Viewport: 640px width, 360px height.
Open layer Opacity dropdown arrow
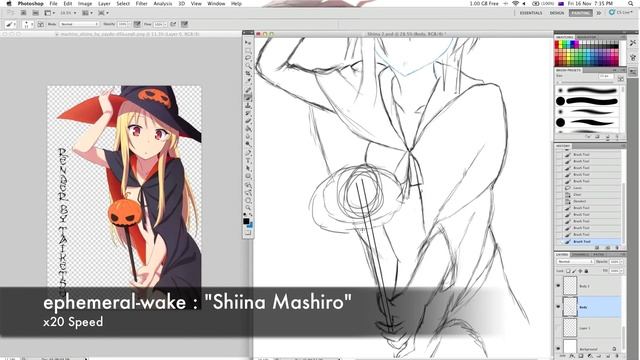[621, 262]
